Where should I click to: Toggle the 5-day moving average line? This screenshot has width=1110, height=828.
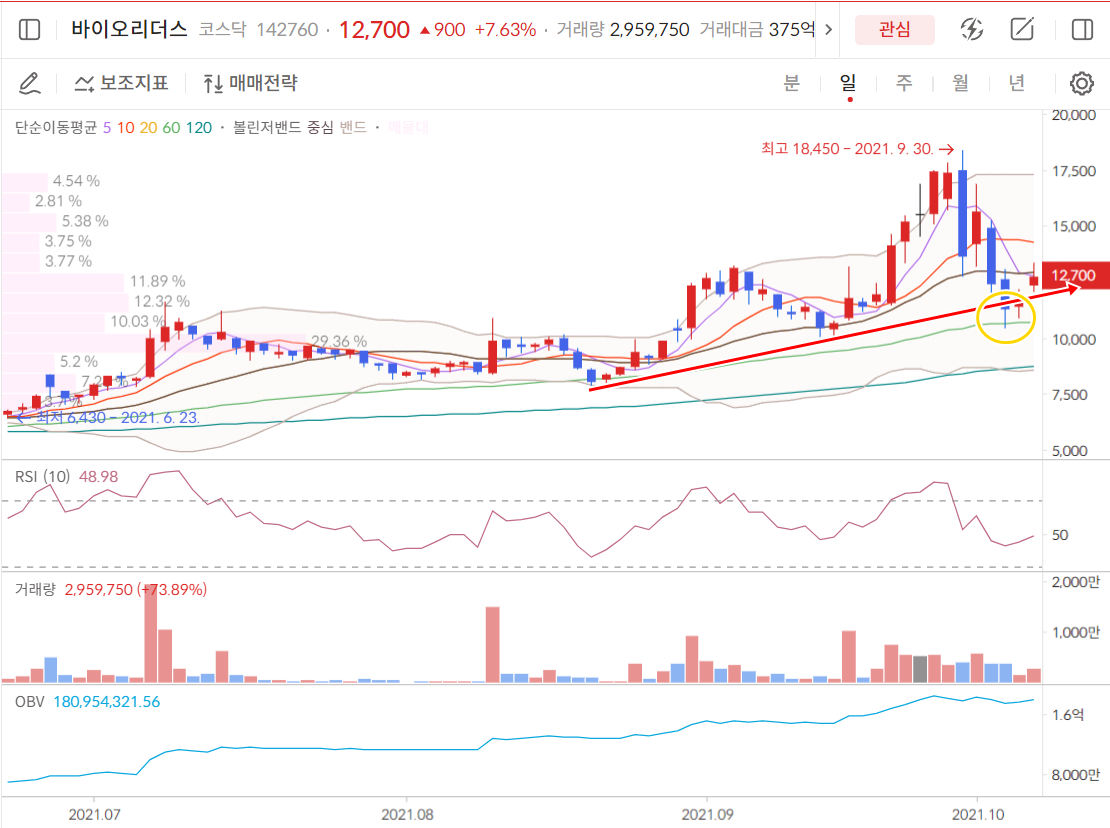107,127
